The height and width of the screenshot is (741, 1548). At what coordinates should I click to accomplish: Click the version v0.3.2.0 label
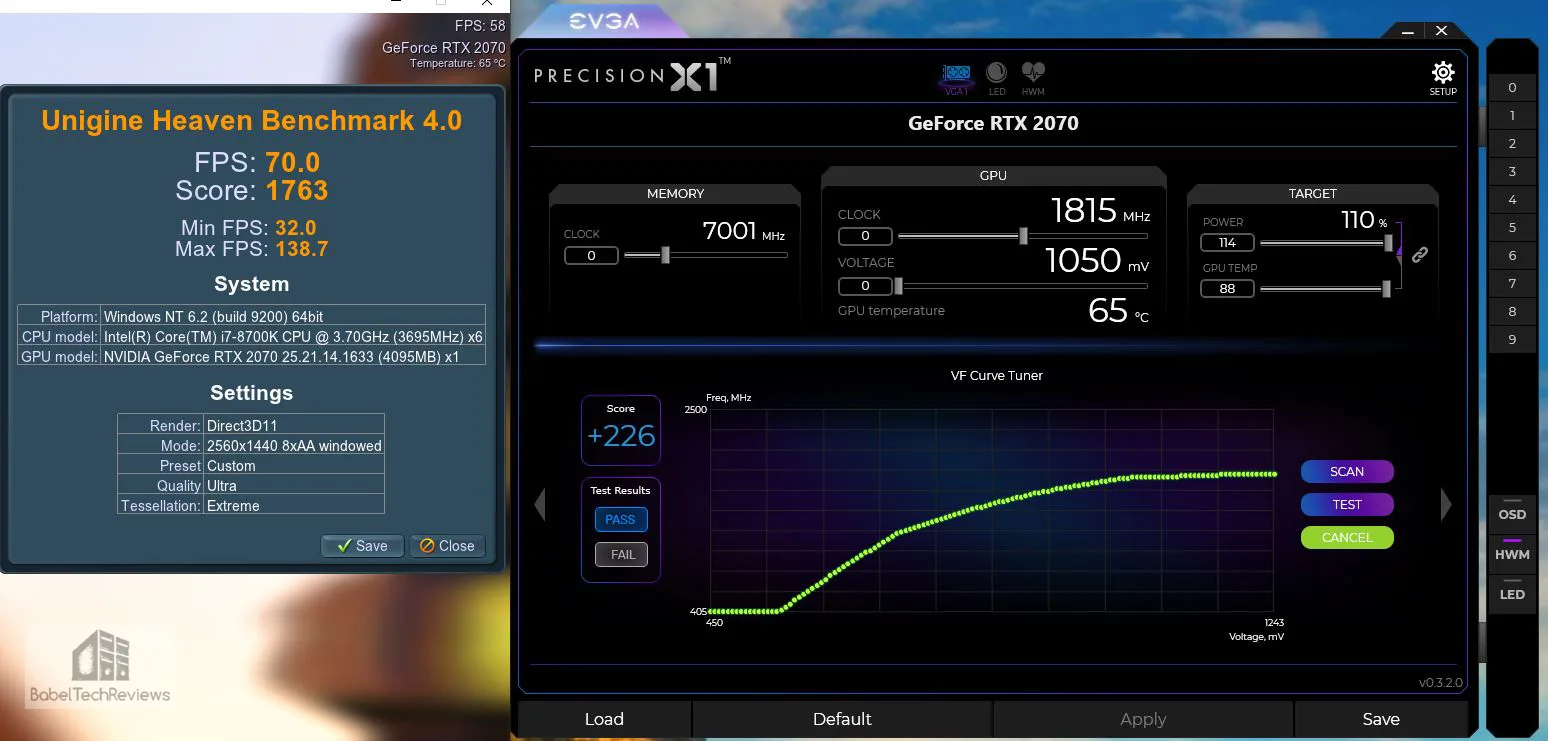(x=1440, y=683)
